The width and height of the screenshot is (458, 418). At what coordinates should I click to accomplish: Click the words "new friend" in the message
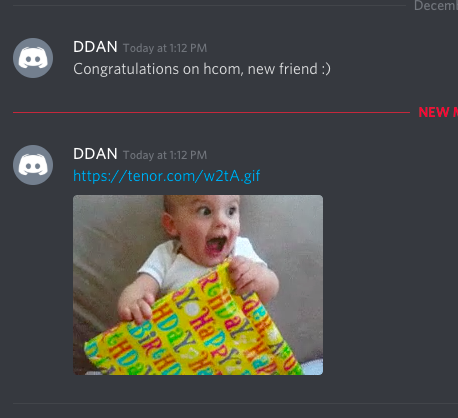point(283,69)
